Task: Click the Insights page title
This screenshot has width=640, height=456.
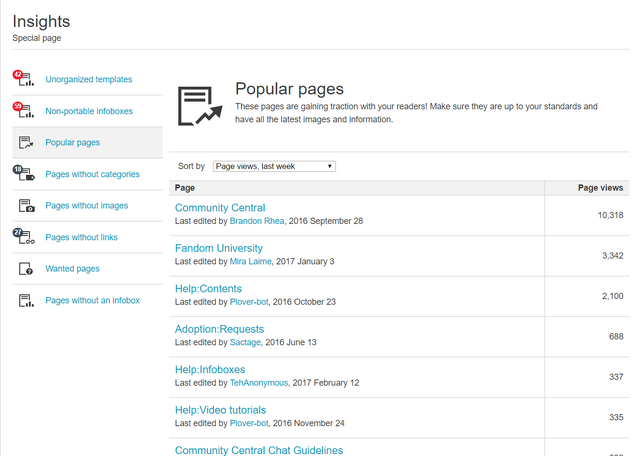Action: point(41,21)
